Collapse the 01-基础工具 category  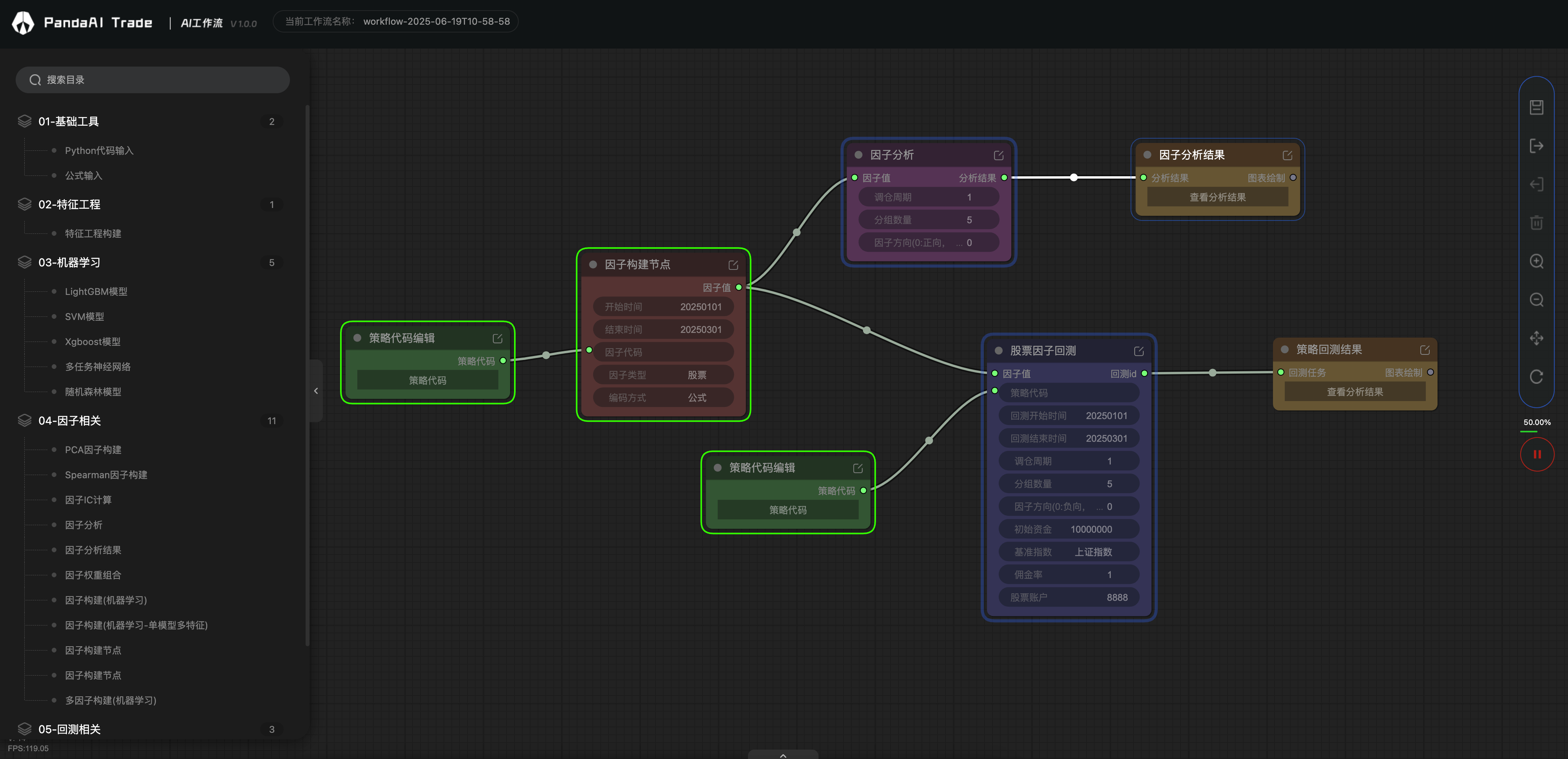[x=68, y=121]
